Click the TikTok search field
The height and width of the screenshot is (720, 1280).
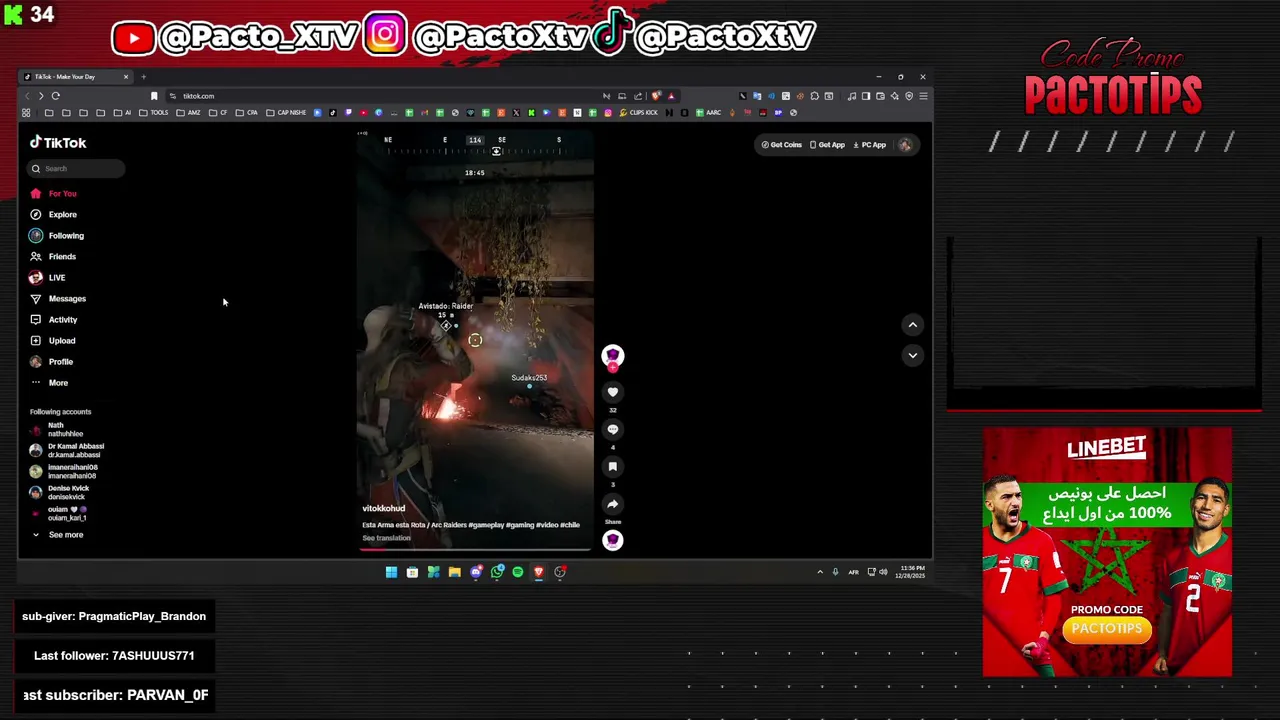pyautogui.click(x=76, y=168)
